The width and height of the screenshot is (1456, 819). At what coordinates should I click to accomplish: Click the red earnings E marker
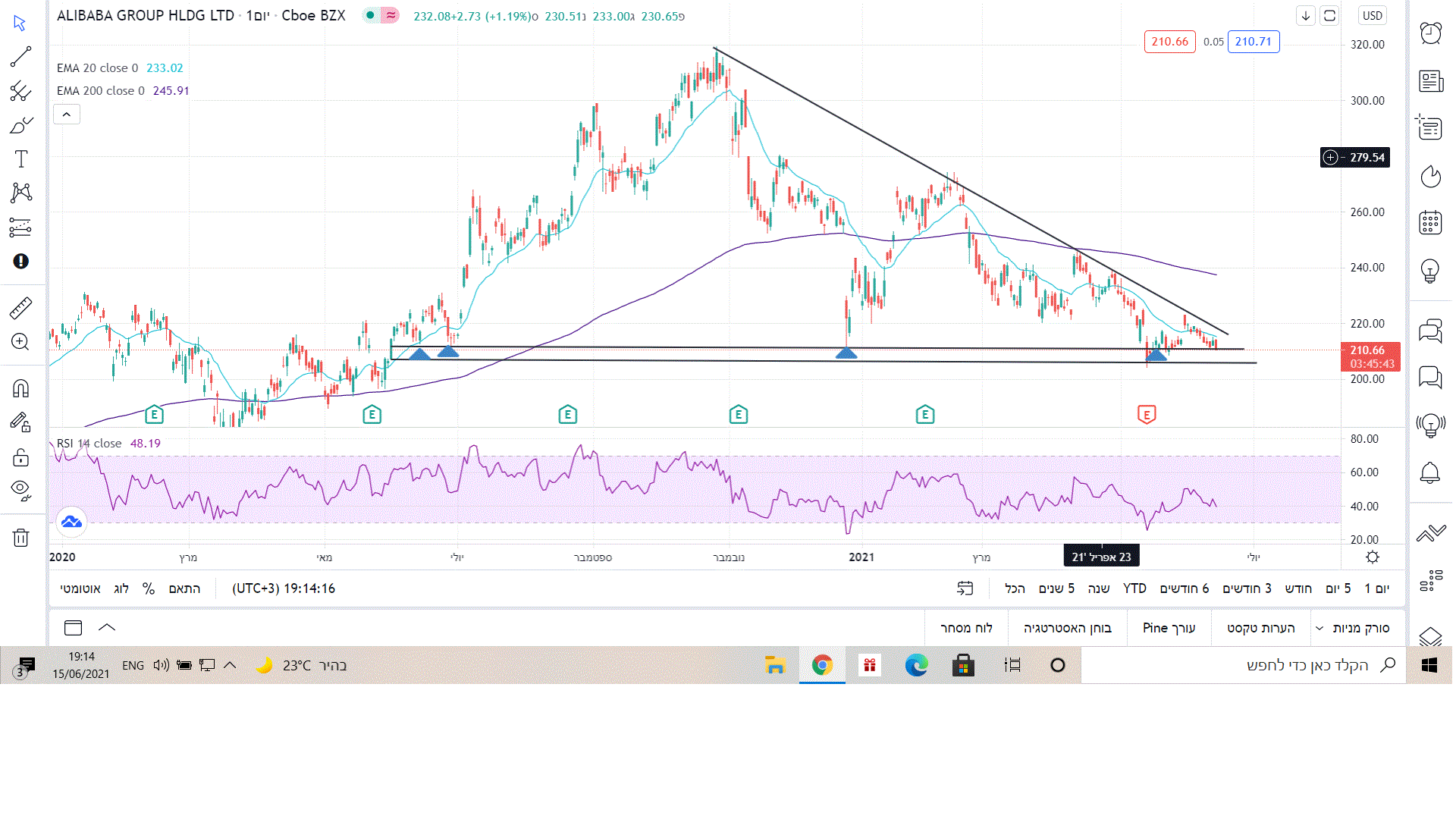tap(1146, 415)
